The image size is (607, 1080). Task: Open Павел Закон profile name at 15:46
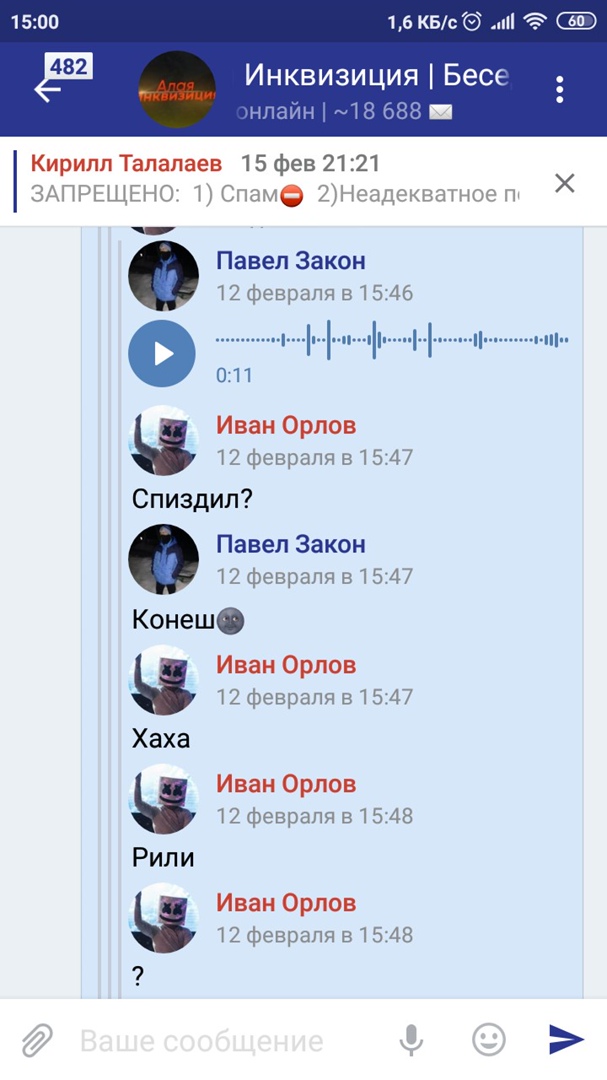click(291, 261)
